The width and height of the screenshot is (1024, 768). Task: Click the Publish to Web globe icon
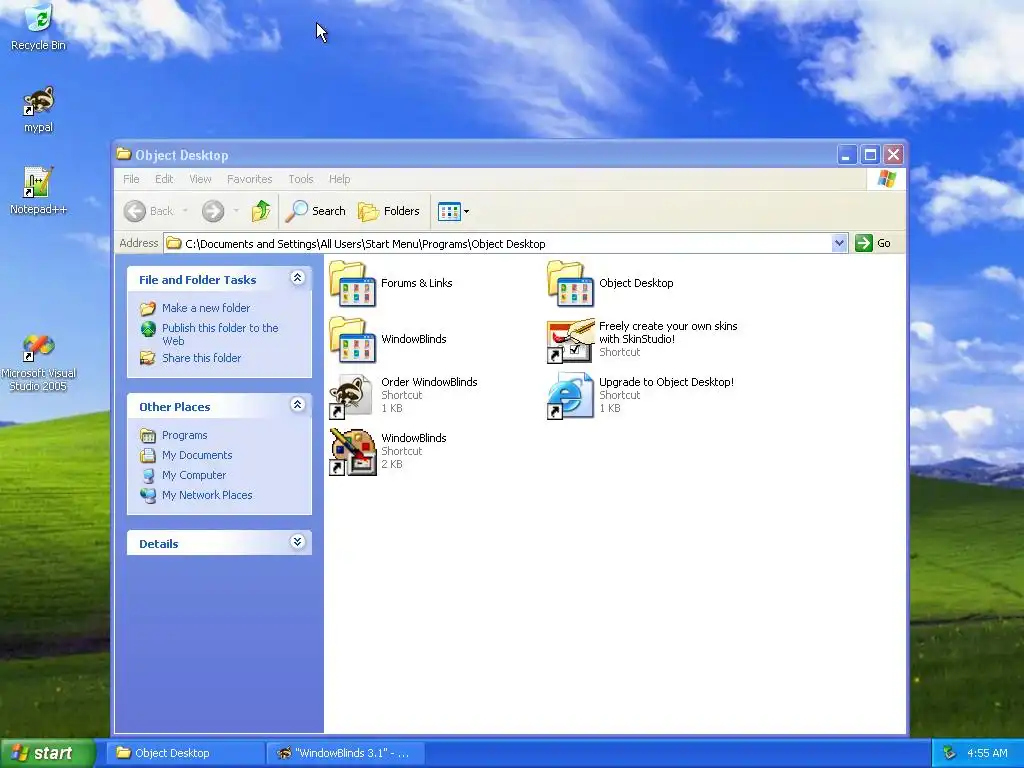click(148, 328)
